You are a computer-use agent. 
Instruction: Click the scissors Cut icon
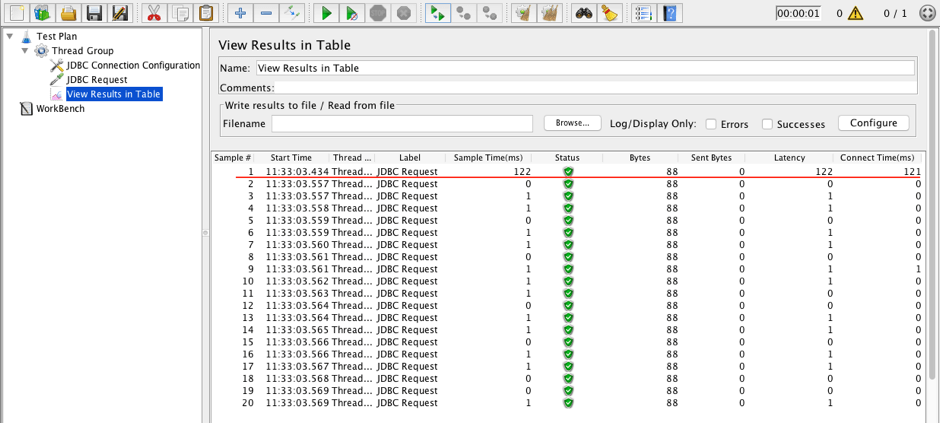(154, 13)
